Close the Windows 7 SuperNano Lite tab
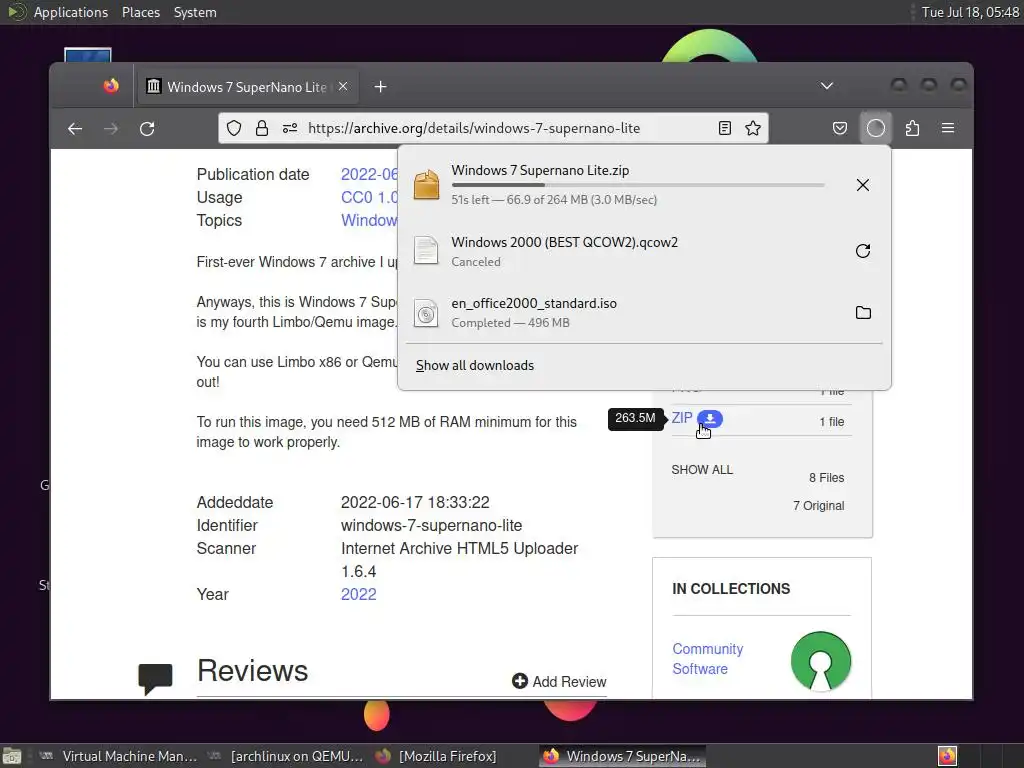The image size is (1024, 768). [x=343, y=86]
